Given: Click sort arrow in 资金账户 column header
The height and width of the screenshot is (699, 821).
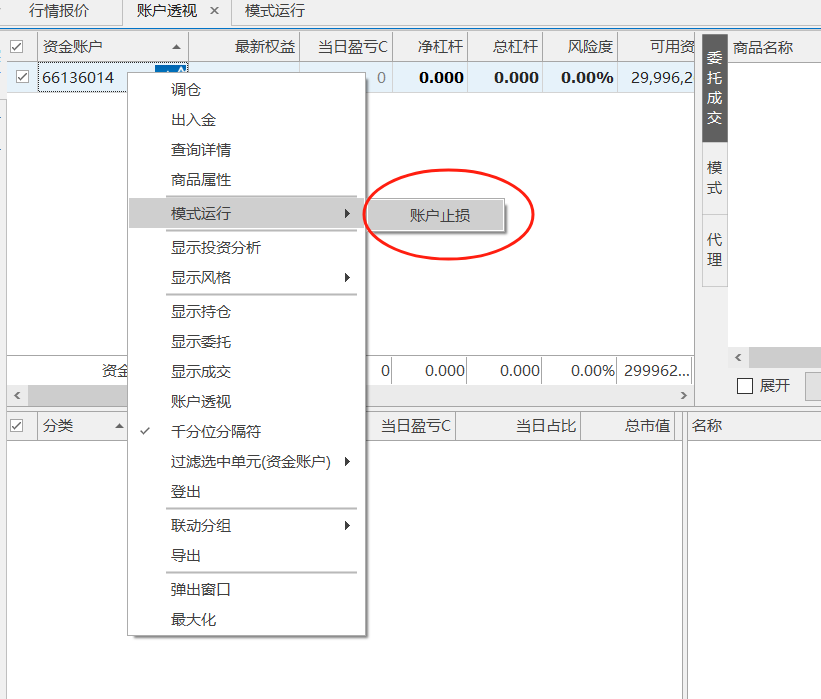Looking at the screenshot, I should tap(176, 47).
